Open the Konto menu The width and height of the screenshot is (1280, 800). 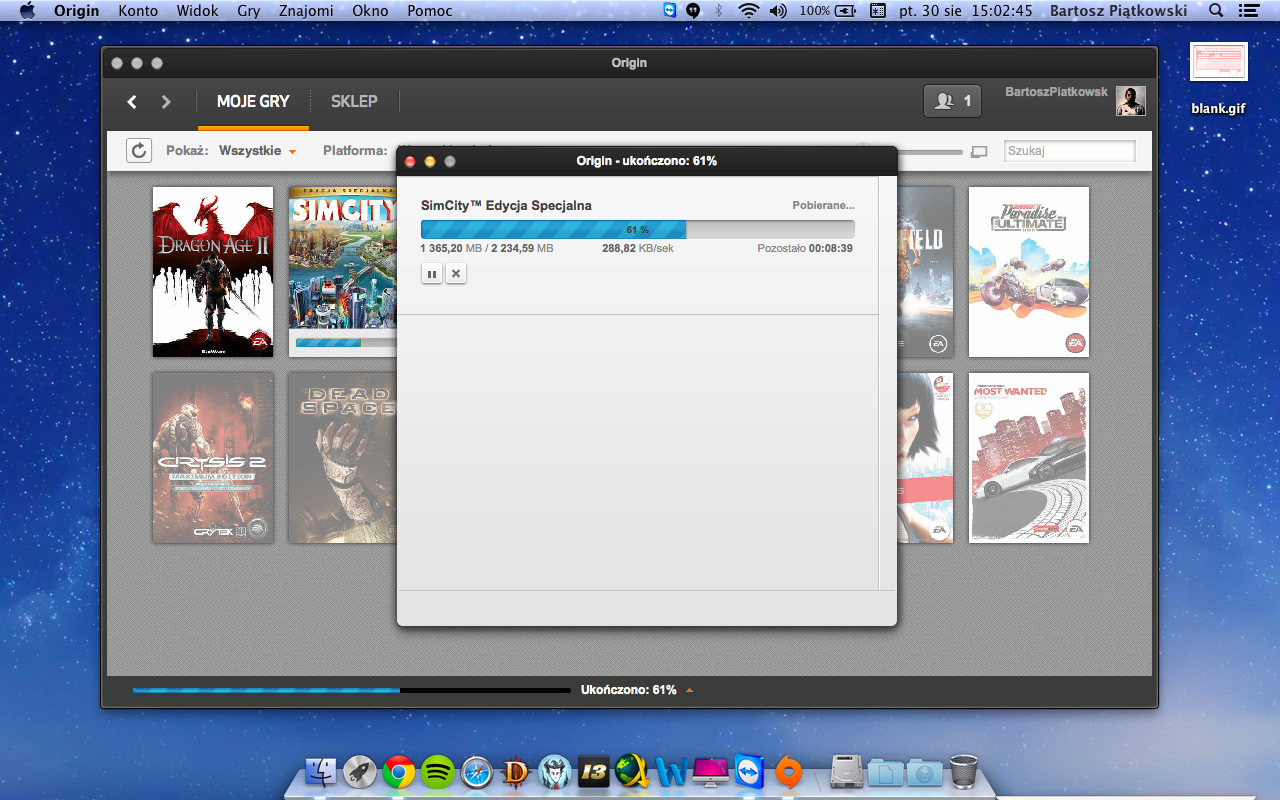tap(139, 11)
